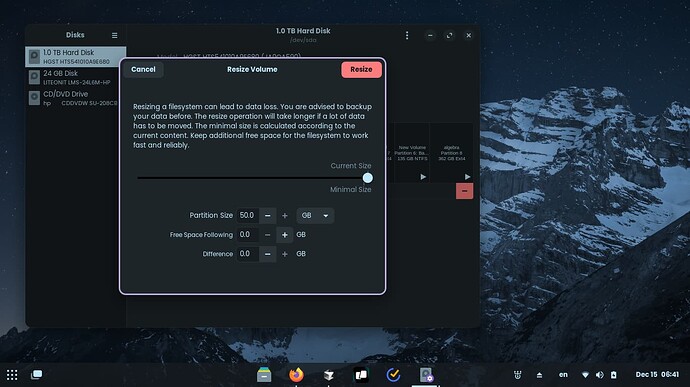The width and height of the screenshot is (690, 387).
Task: Click the Cancel button
Action: point(143,69)
